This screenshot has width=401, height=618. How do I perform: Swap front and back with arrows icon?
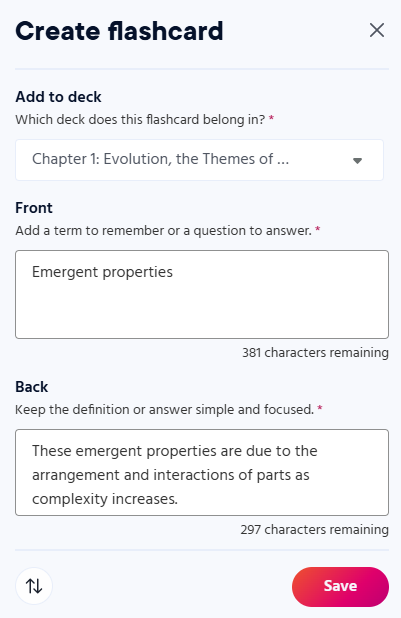(34, 586)
